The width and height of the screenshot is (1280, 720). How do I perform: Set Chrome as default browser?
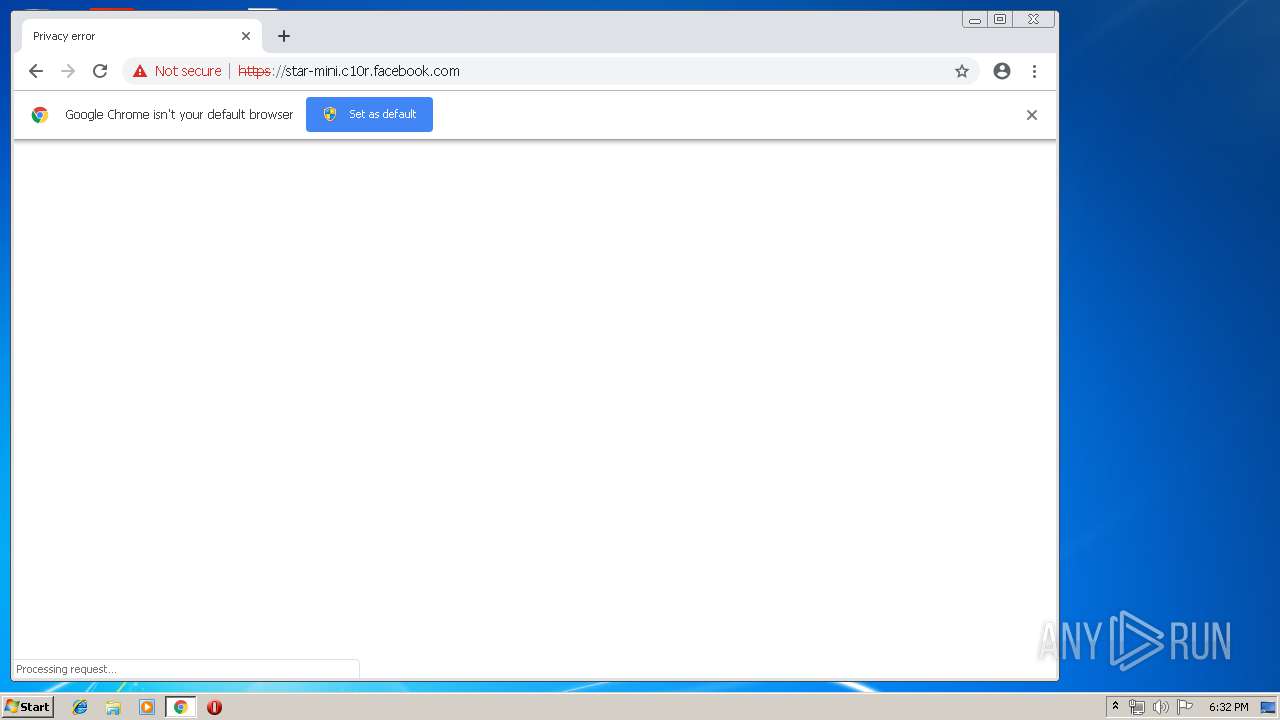(369, 114)
